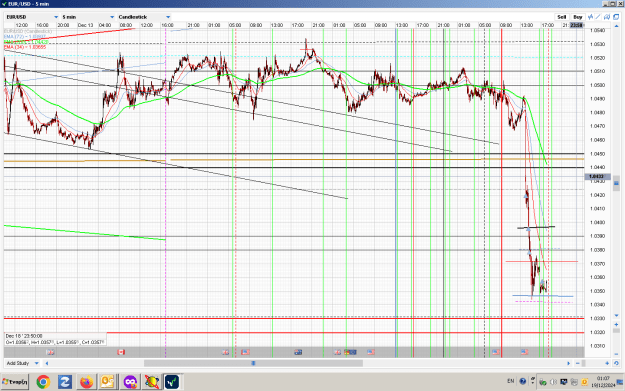625x391 pixels.
Task: Click the green EMA indicator label
Action: pyautogui.click(x=26, y=42)
